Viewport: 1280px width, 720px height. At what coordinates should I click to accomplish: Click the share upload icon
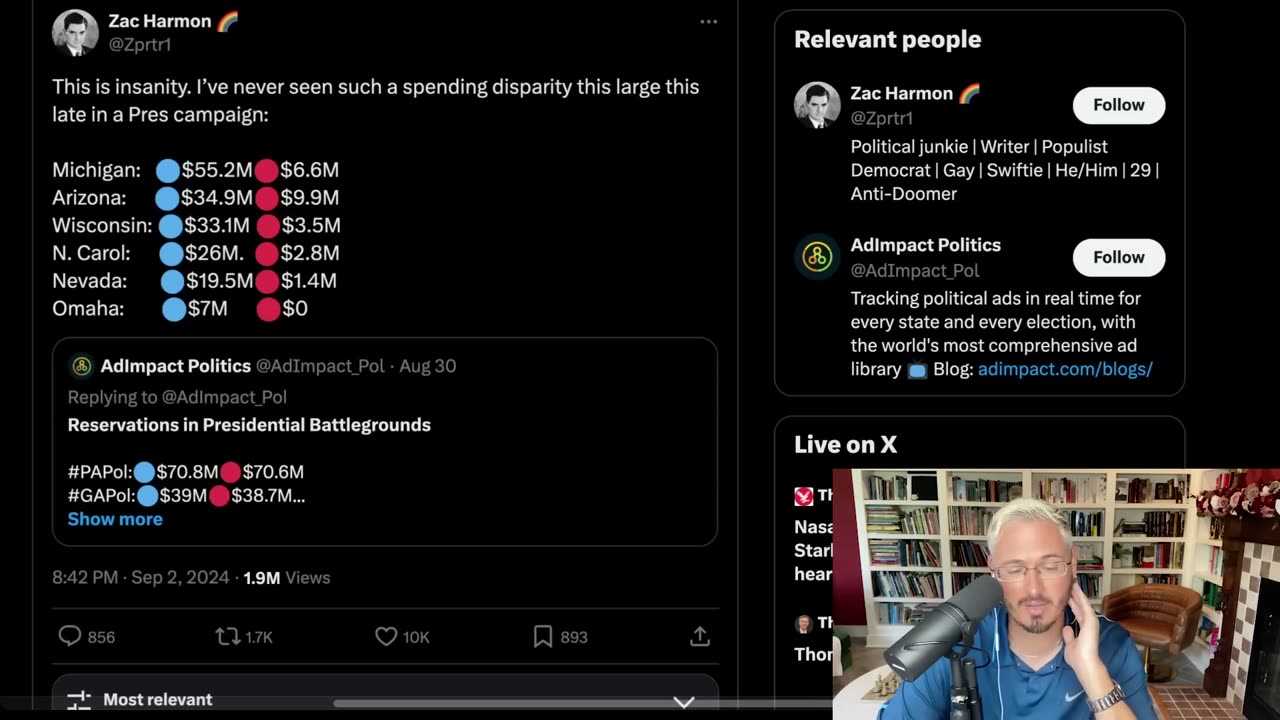700,636
